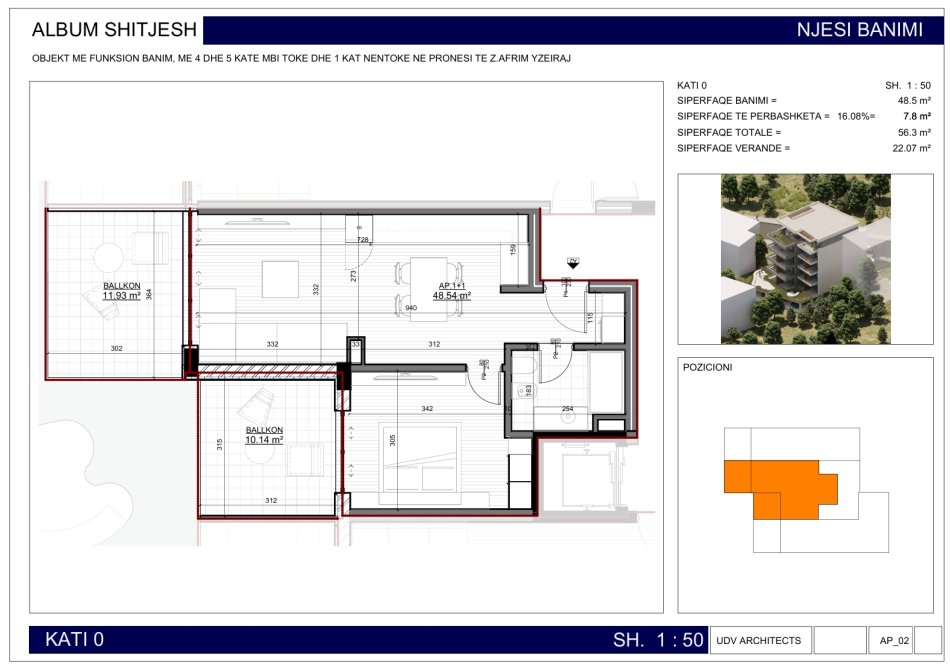Image resolution: width=950 pixels, height=670 pixels.
Task: Click the entrance arrow marker on the plan
Action: tap(573, 263)
